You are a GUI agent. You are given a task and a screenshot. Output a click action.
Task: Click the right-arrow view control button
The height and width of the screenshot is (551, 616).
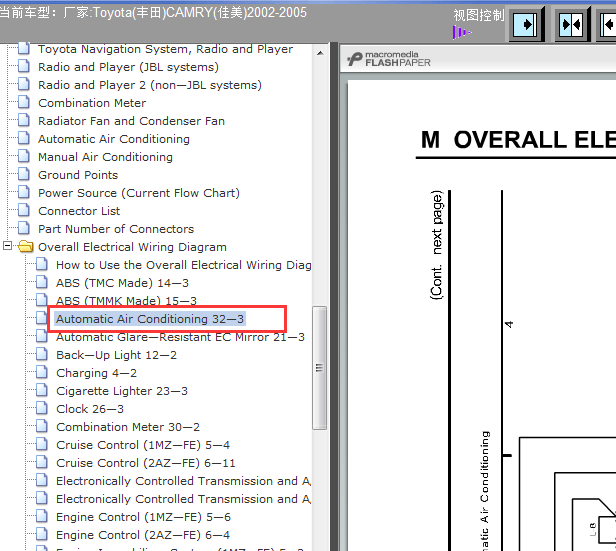click(x=525, y=25)
